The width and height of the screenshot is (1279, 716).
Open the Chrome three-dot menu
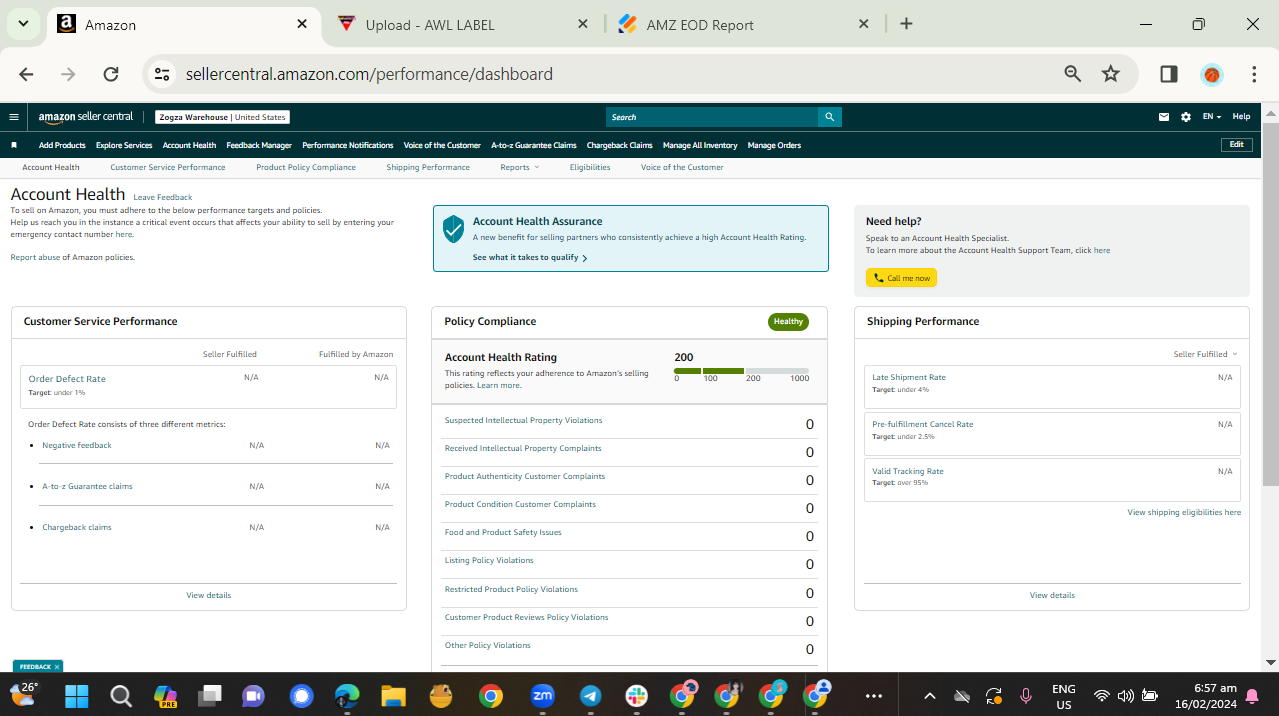click(x=1254, y=74)
